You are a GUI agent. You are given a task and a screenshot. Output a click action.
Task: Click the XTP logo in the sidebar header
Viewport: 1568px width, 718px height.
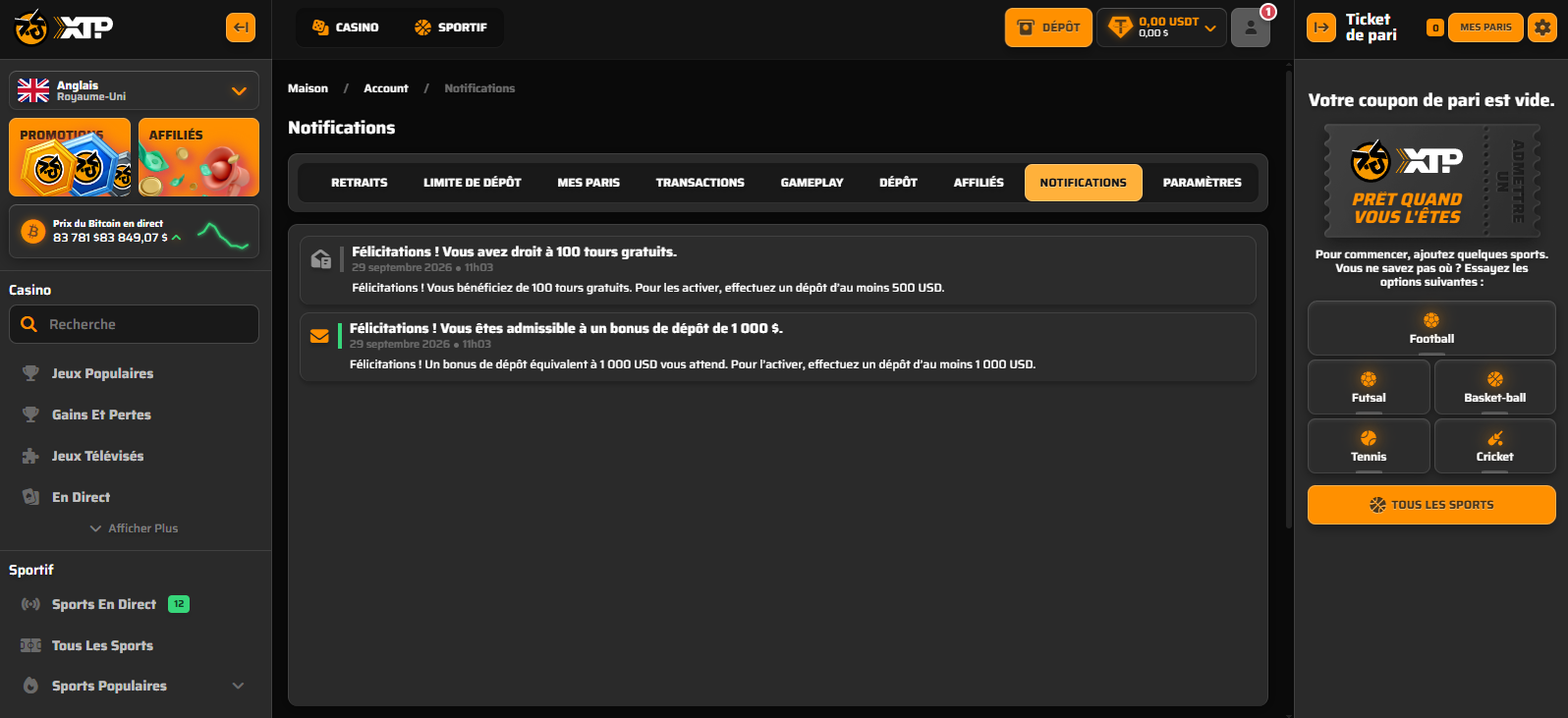[64, 28]
